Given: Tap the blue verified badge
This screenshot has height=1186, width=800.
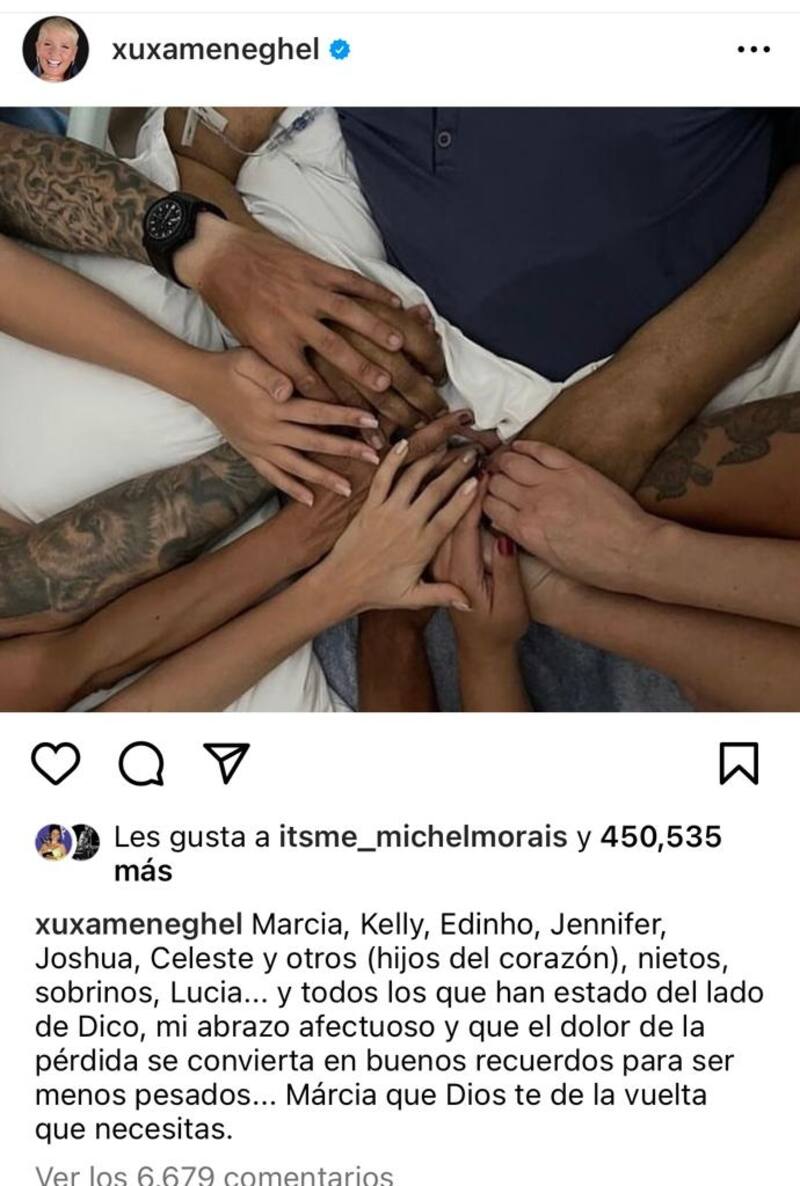Looking at the screenshot, I should pos(340,50).
